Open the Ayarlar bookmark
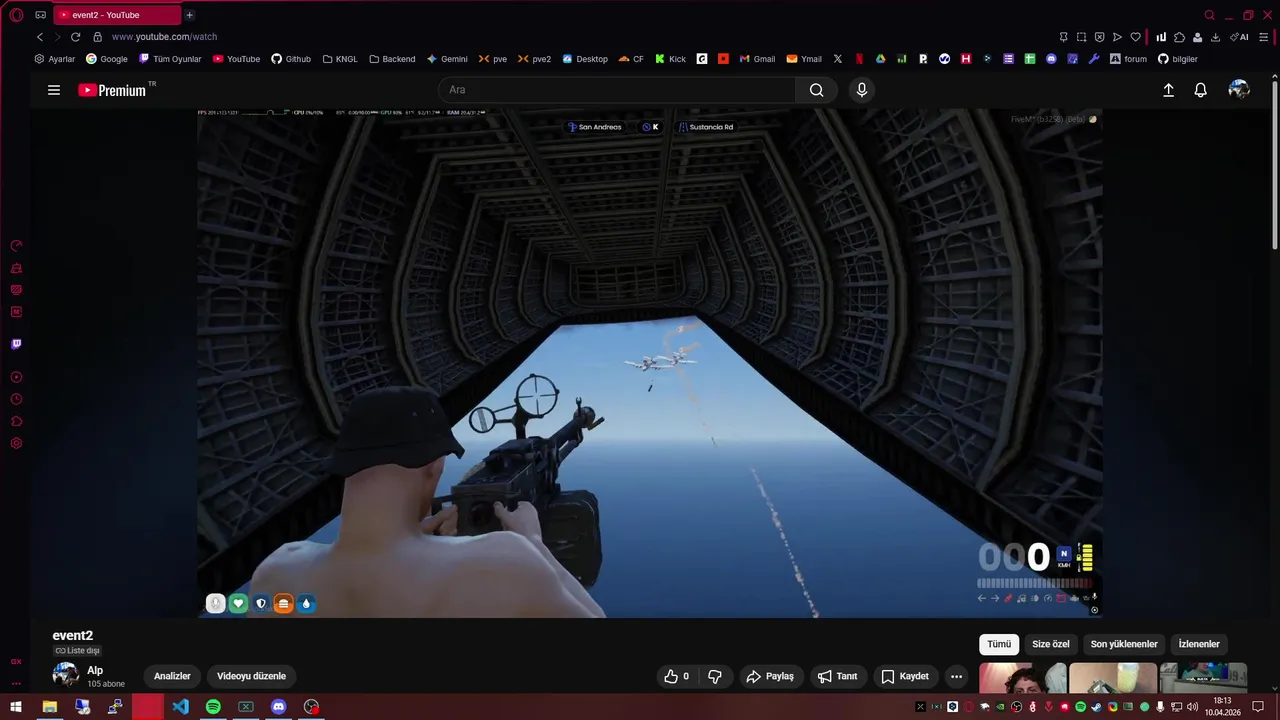The width and height of the screenshot is (1280, 720). pos(55,59)
